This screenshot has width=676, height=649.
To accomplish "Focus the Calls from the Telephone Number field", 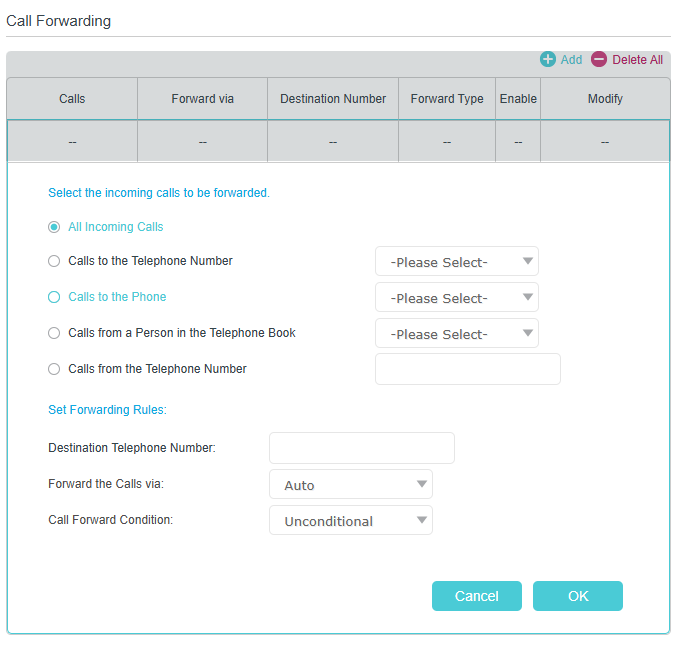I will (x=468, y=369).
